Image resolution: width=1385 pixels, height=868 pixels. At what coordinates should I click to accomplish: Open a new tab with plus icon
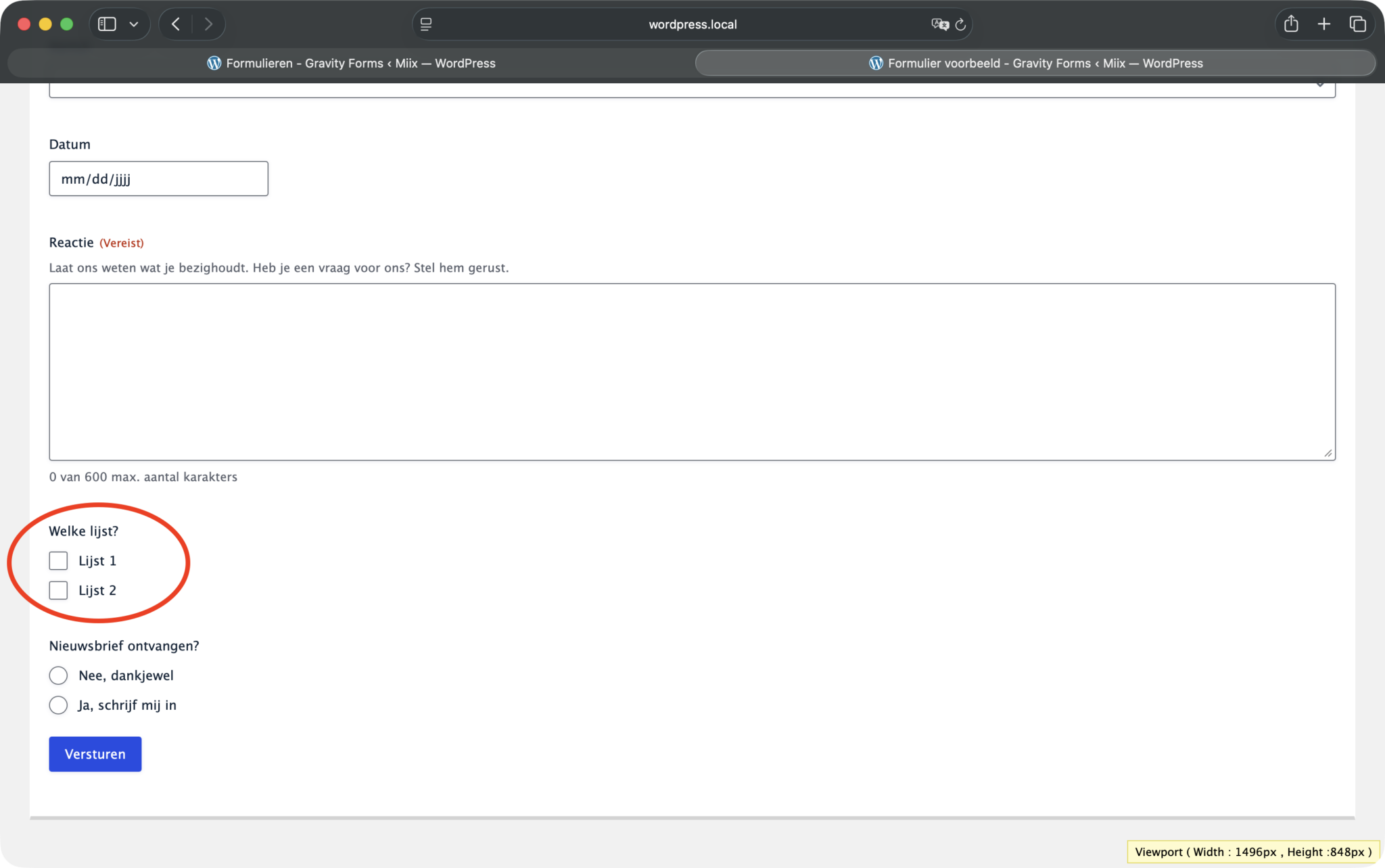1324,24
